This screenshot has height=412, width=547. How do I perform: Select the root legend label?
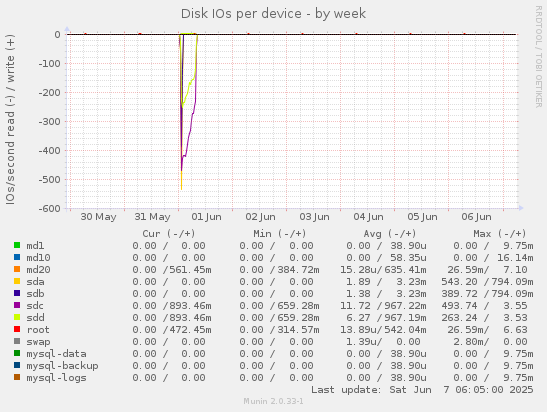(x=38, y=330)
